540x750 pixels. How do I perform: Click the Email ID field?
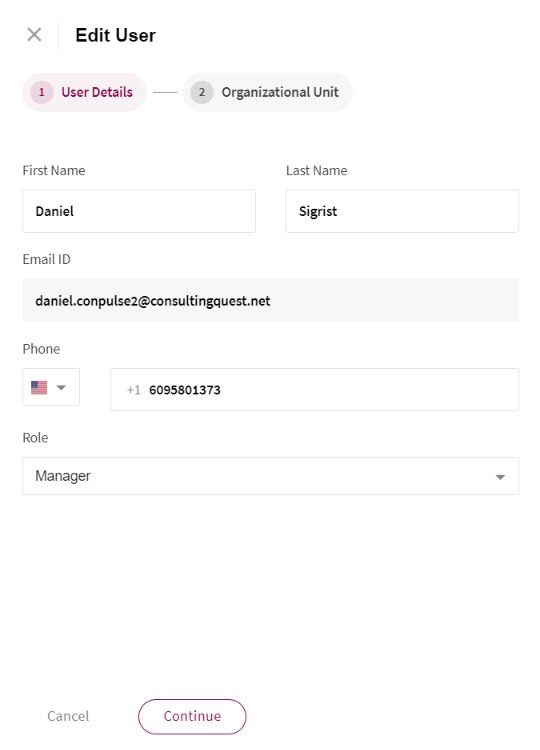(x=270, y=300)
